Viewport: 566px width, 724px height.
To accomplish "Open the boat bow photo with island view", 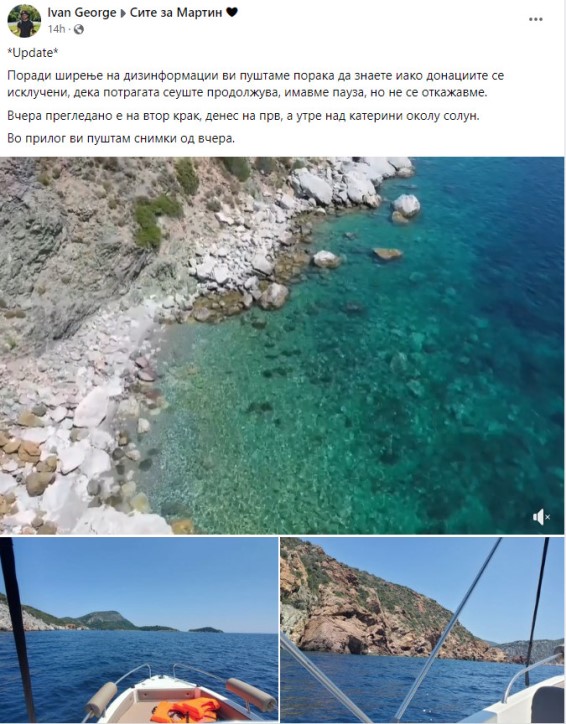I will point(139,630).
